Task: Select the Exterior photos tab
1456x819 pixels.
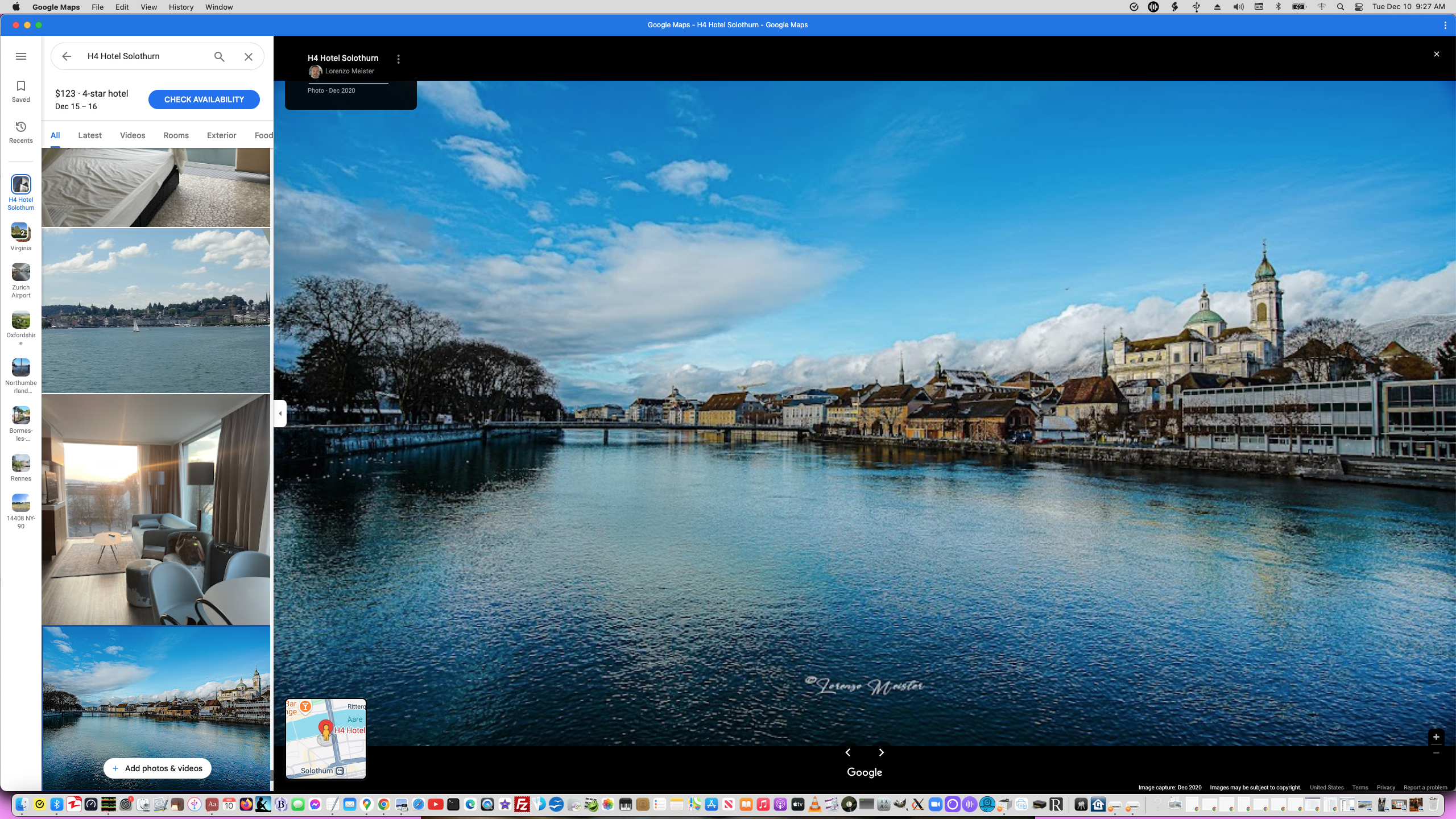Action: 221,135
